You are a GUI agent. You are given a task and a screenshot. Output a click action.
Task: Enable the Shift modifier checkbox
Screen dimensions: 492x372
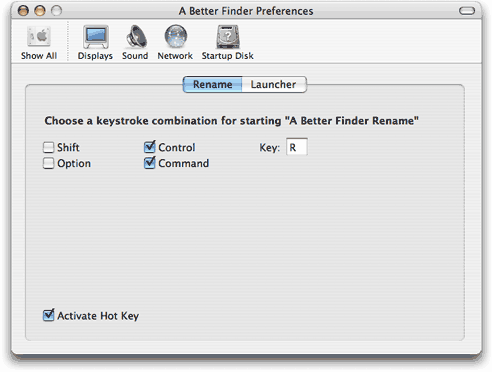[x=48, y=147]
